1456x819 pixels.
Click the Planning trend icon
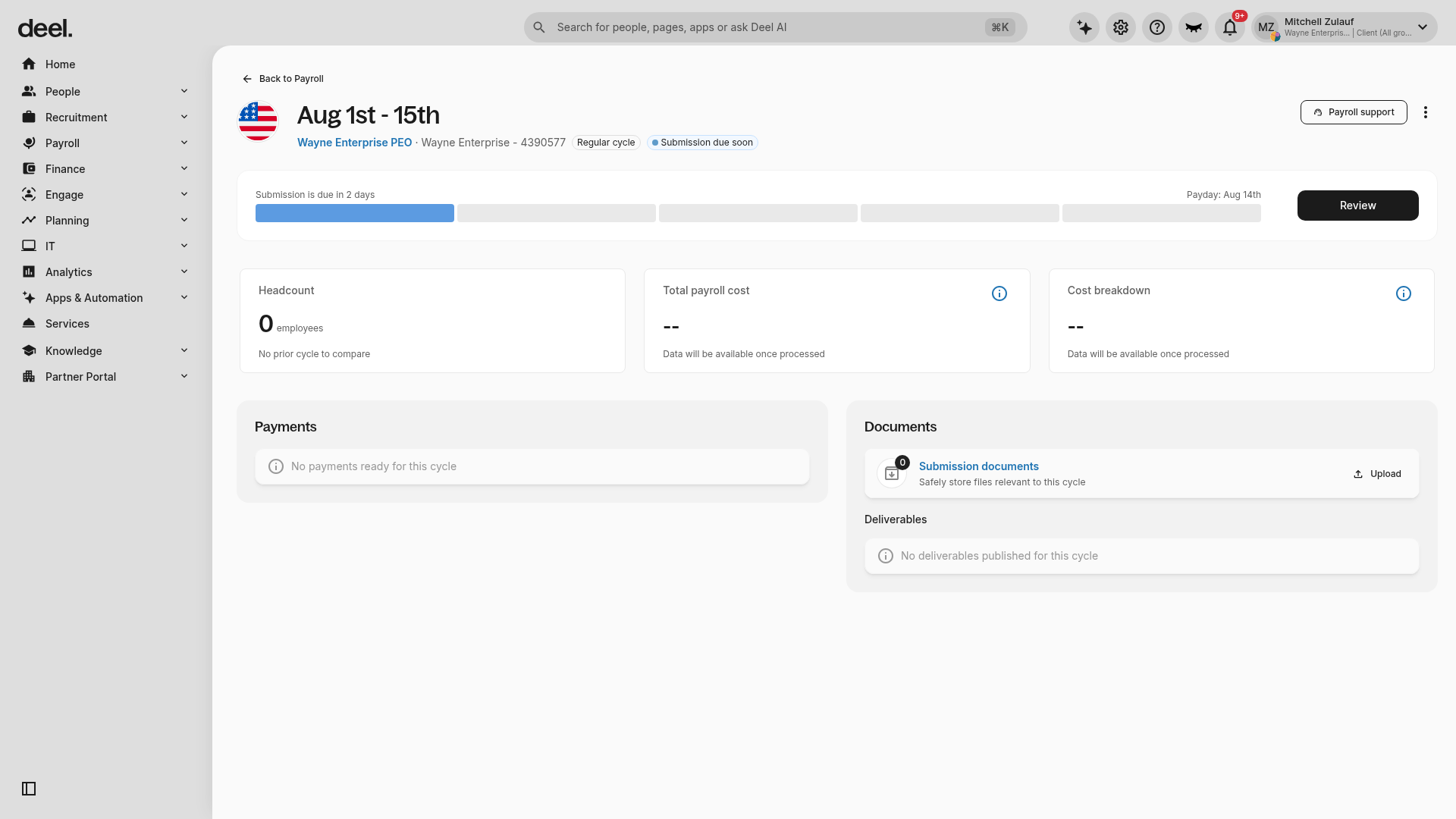point(29,220)
